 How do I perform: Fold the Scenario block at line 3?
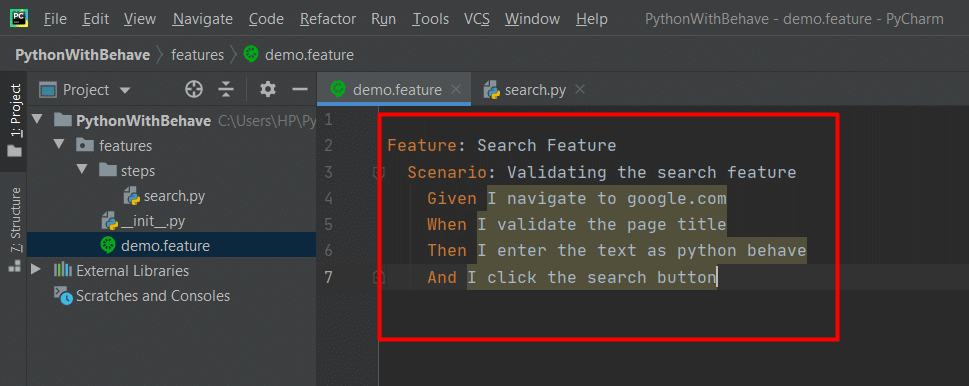pos(379,172)
